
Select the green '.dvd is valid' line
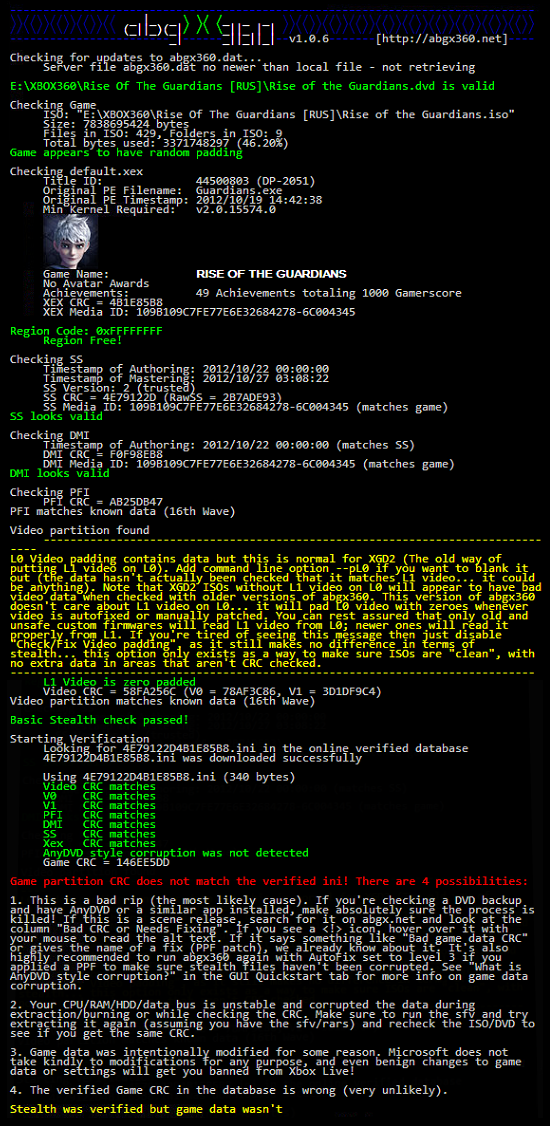[x=252, y=86]
